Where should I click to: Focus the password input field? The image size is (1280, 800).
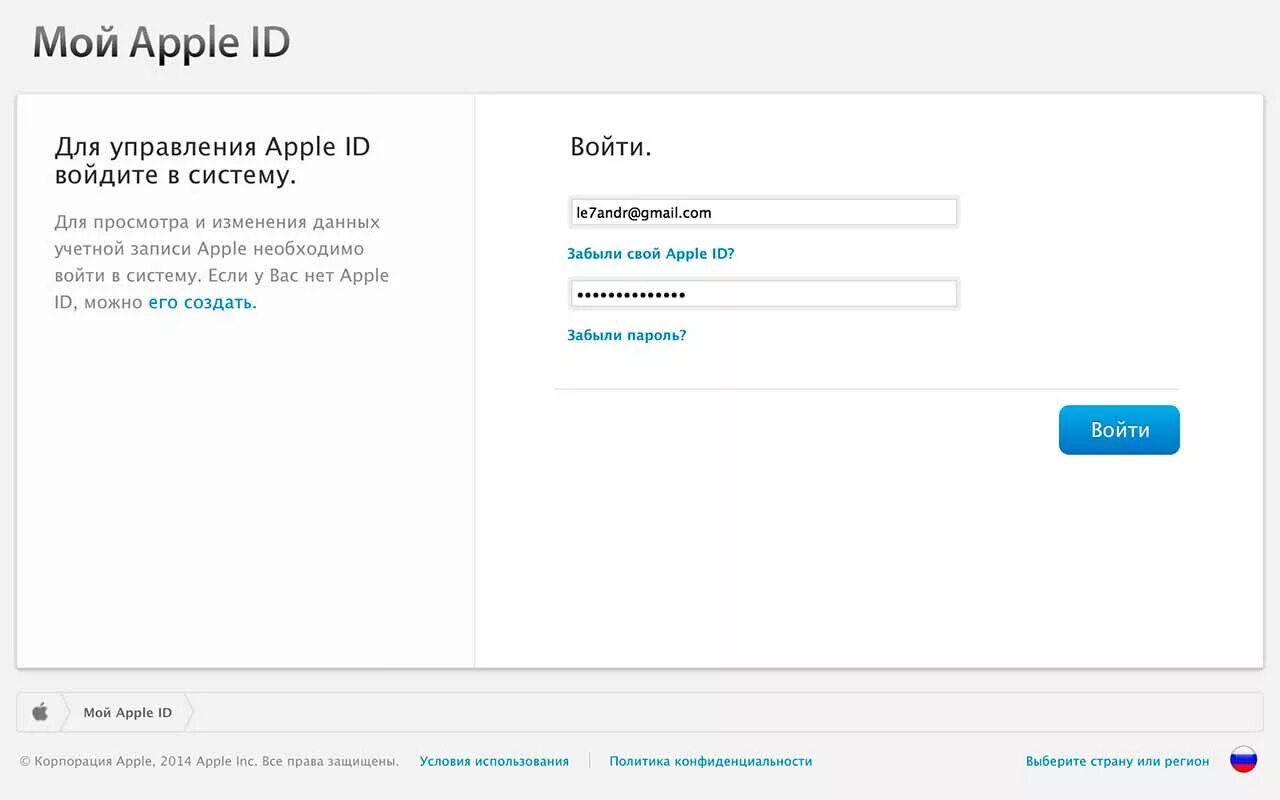tap(764, 294)
